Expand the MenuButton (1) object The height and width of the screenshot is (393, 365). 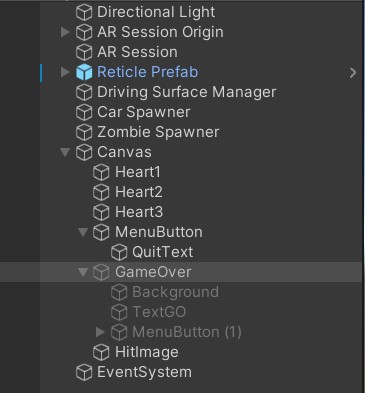tap(100, 332)
